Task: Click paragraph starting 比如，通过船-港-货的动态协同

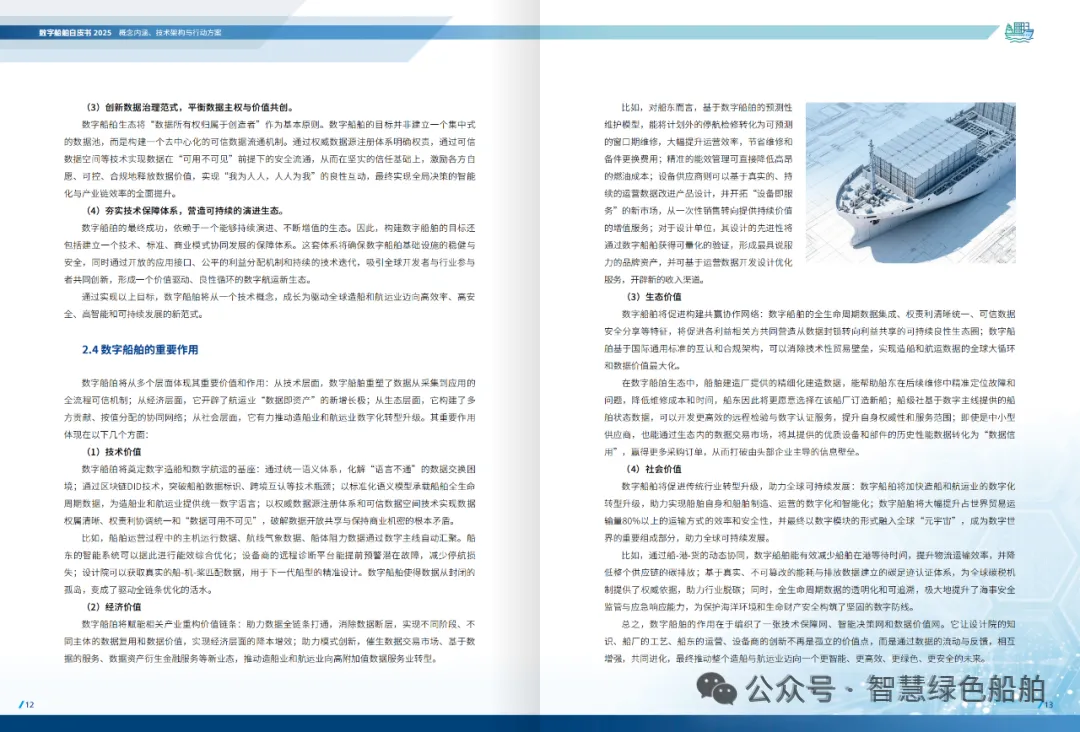Action: click(x=809, y=581)
